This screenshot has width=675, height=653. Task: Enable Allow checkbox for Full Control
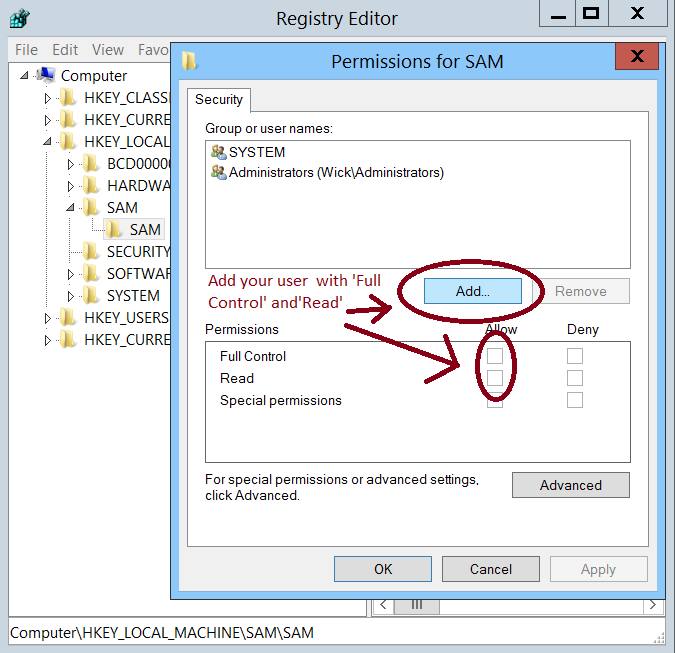click(495, 356)
